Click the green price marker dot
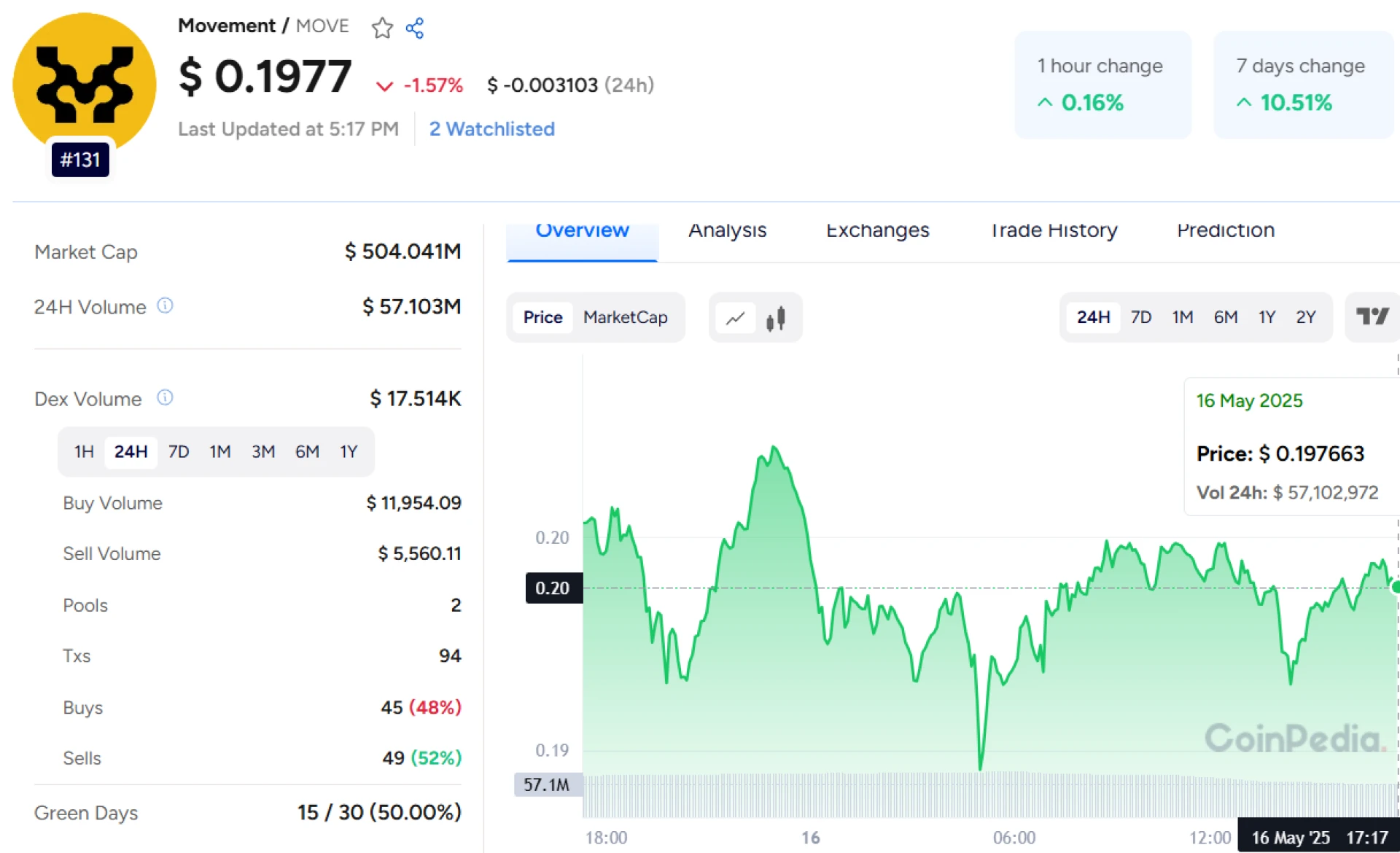 1396,587
